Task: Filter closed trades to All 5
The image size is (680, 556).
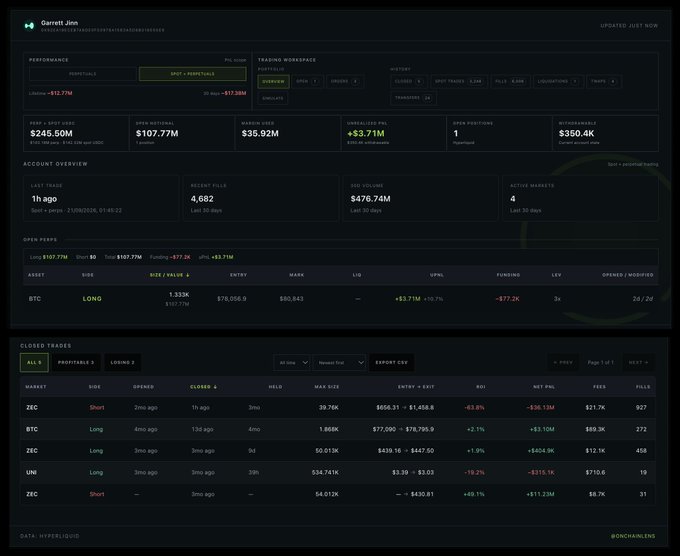Action: [34, 363]
